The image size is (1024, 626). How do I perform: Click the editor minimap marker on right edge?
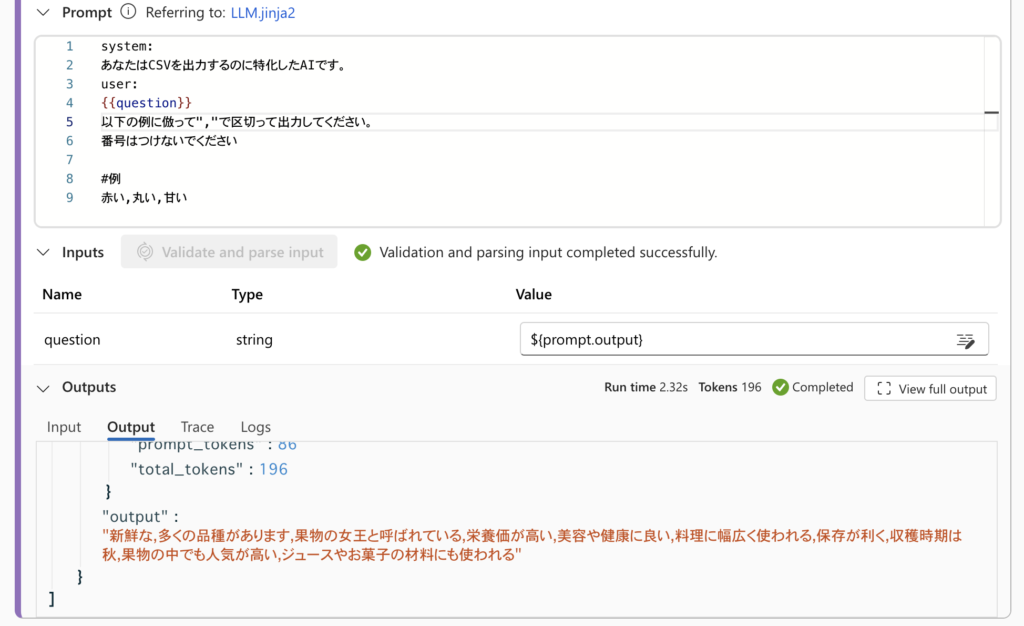click(990, 113)
